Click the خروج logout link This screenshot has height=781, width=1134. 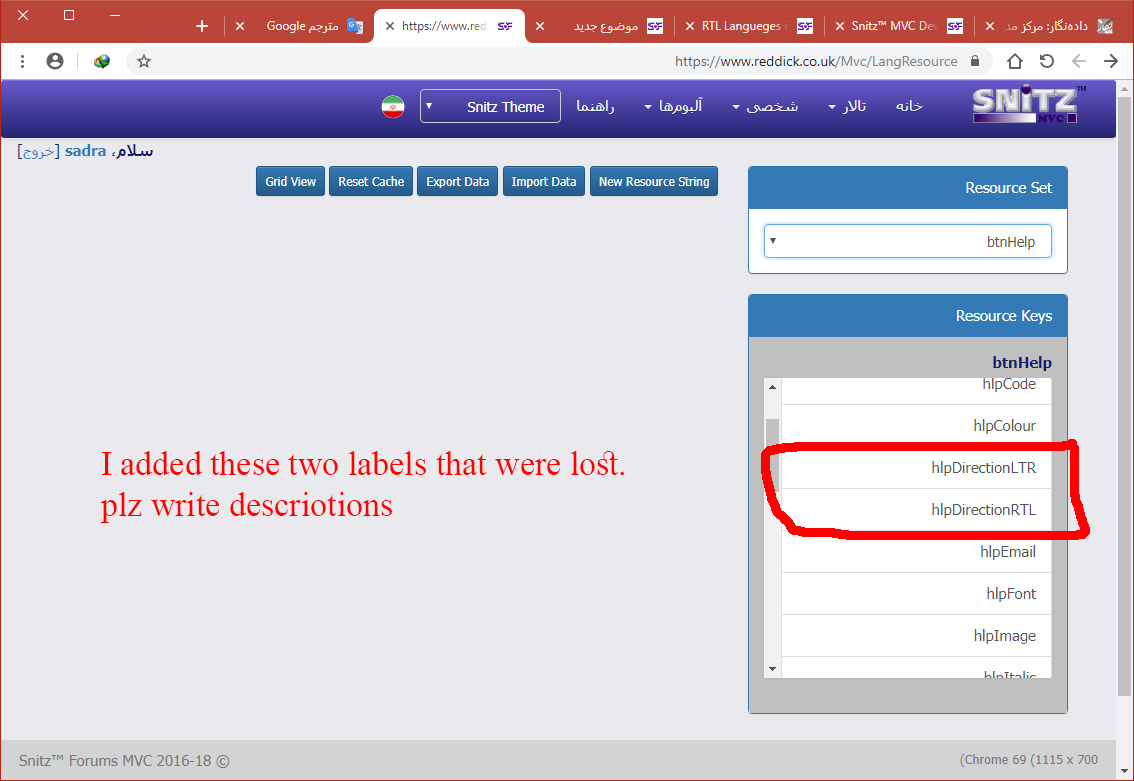(x=38, y=151)
